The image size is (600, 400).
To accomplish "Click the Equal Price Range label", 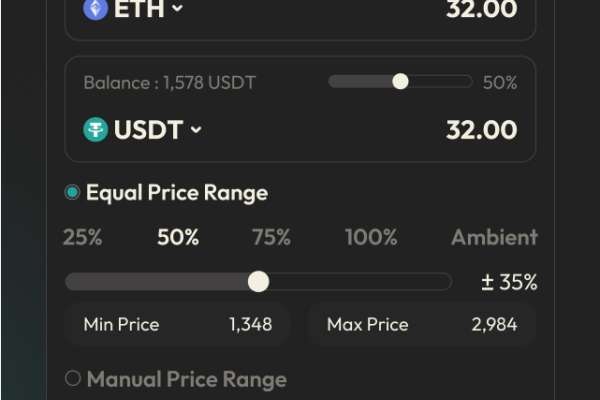I will pyautogui.click(x=177, y=193).
